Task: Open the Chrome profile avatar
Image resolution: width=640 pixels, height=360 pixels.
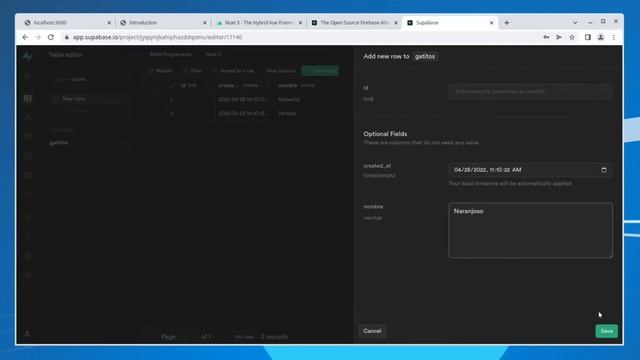Action: [x=600, y=37]
